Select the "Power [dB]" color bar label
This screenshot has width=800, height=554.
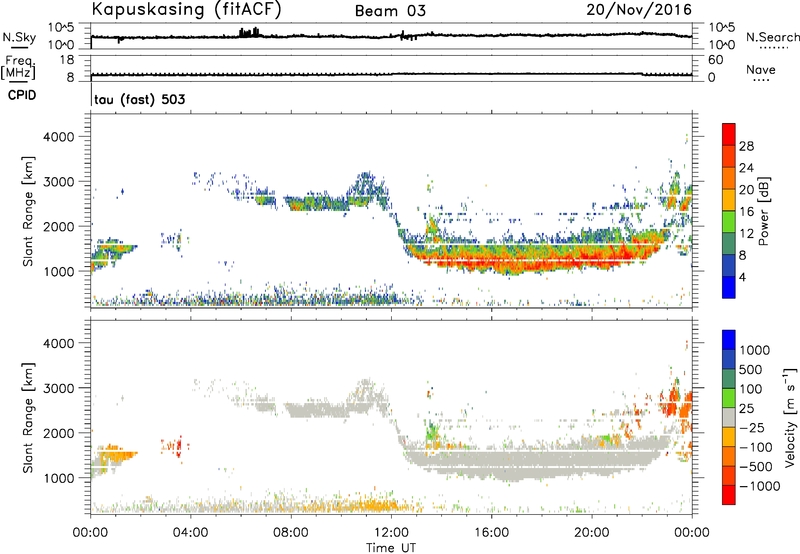click(763, 211)
